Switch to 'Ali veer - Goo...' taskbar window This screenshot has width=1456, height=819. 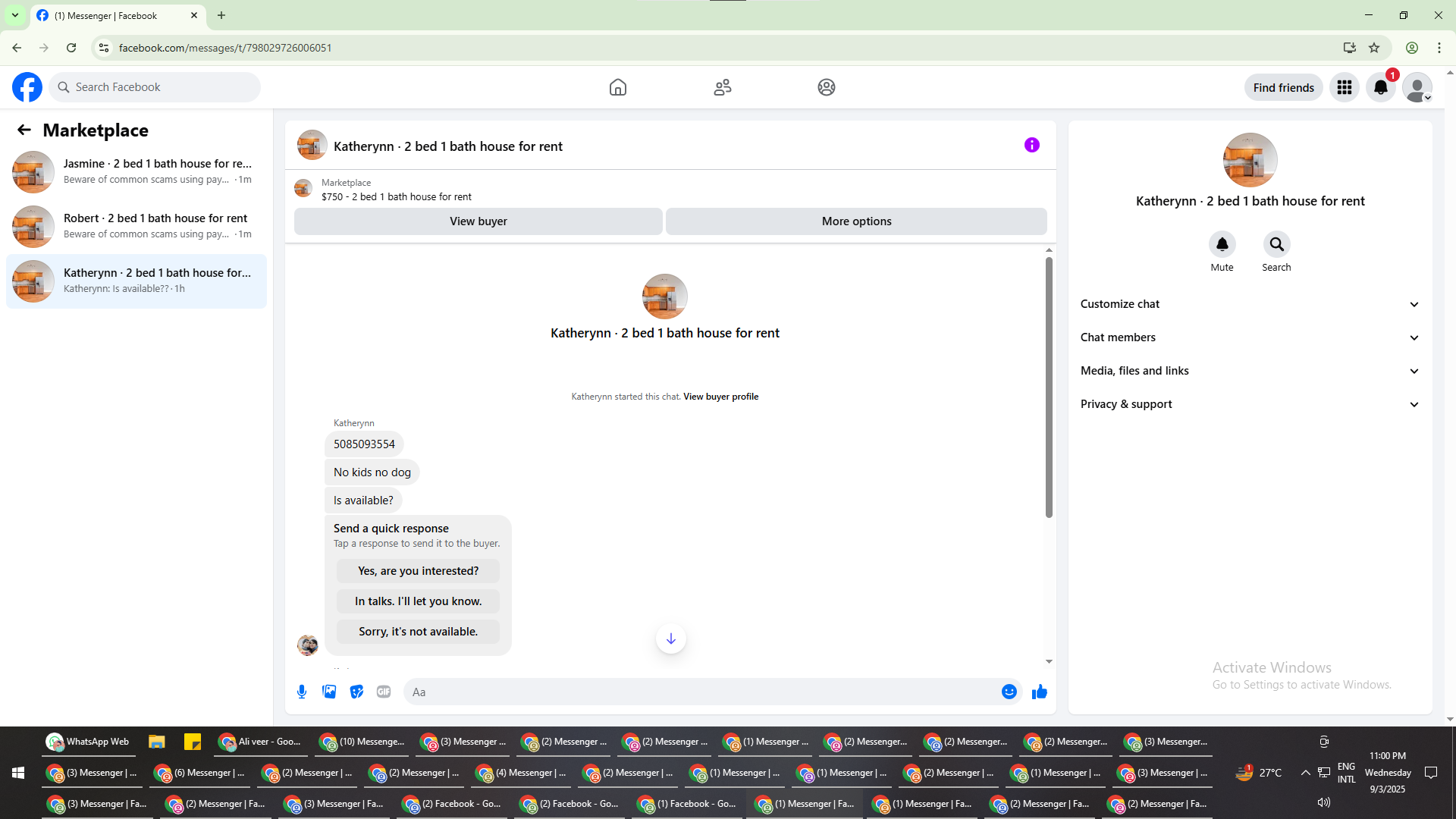[260, 742]
